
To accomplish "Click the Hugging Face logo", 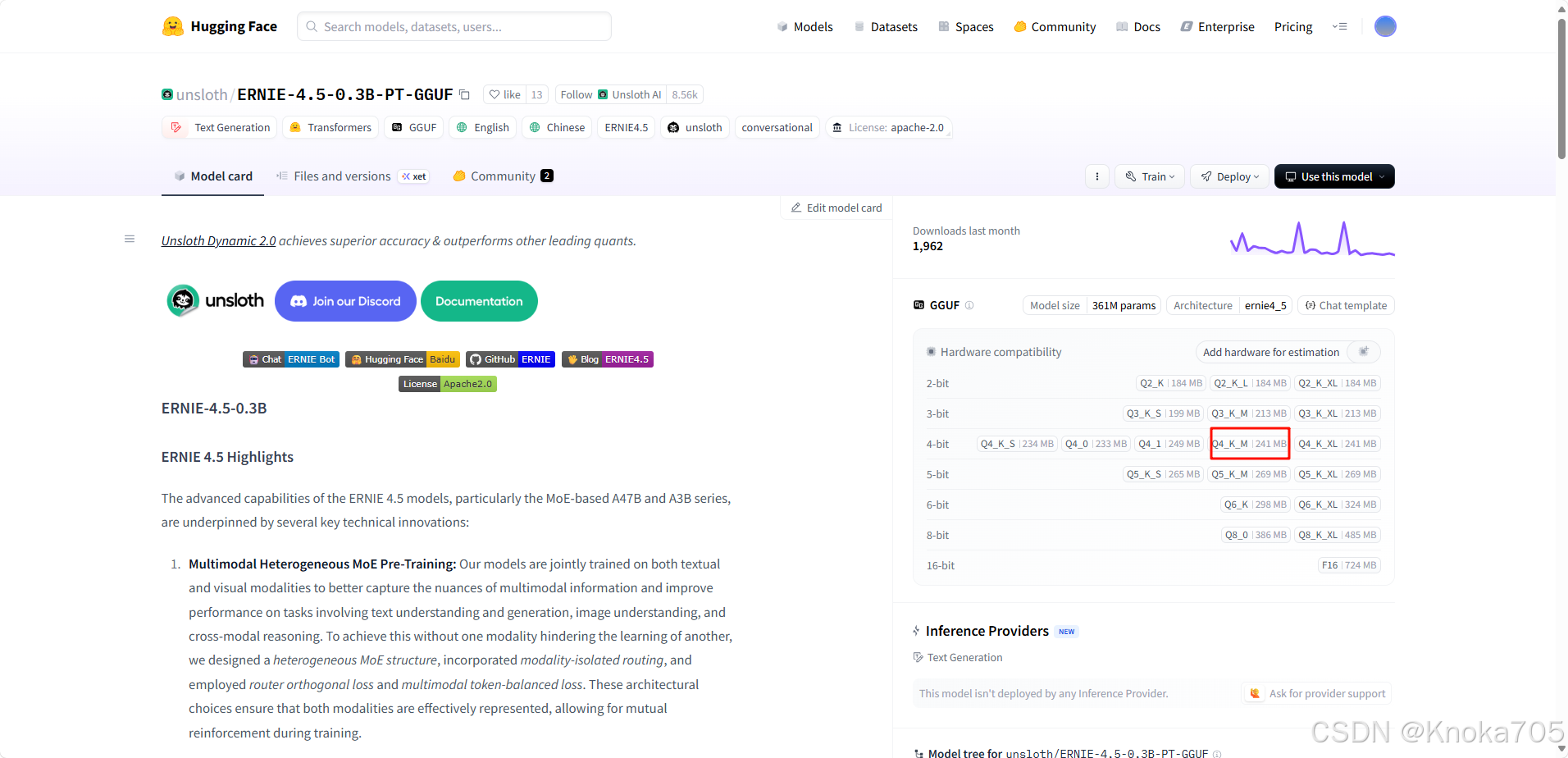I will pos(219,26).
